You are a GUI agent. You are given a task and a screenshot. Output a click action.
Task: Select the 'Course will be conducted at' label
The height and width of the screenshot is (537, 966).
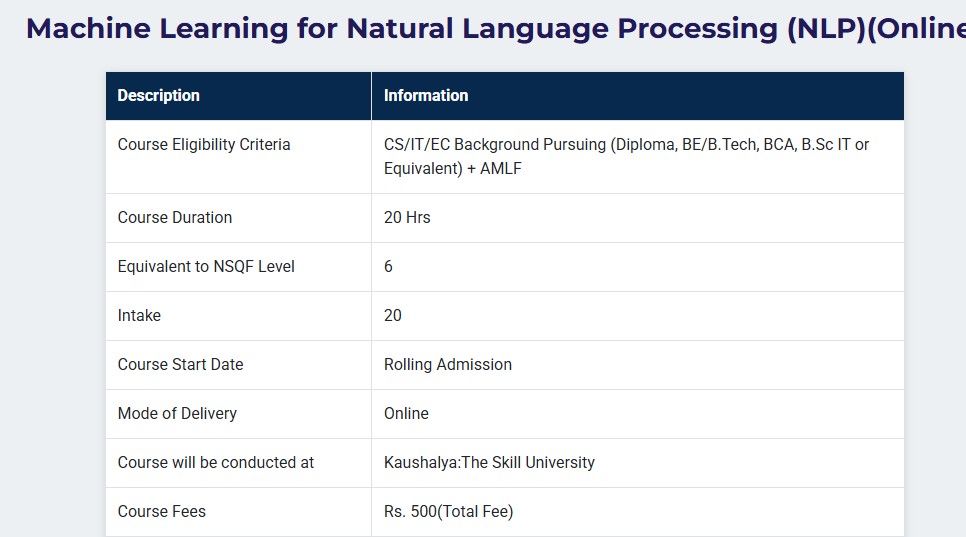216,463
